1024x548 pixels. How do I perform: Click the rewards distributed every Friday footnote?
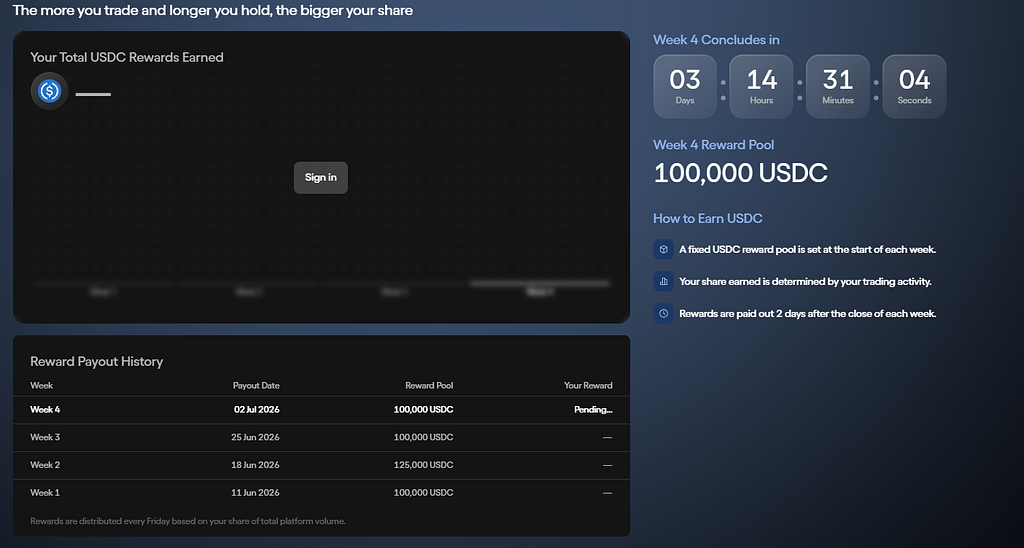click(188, 521)
